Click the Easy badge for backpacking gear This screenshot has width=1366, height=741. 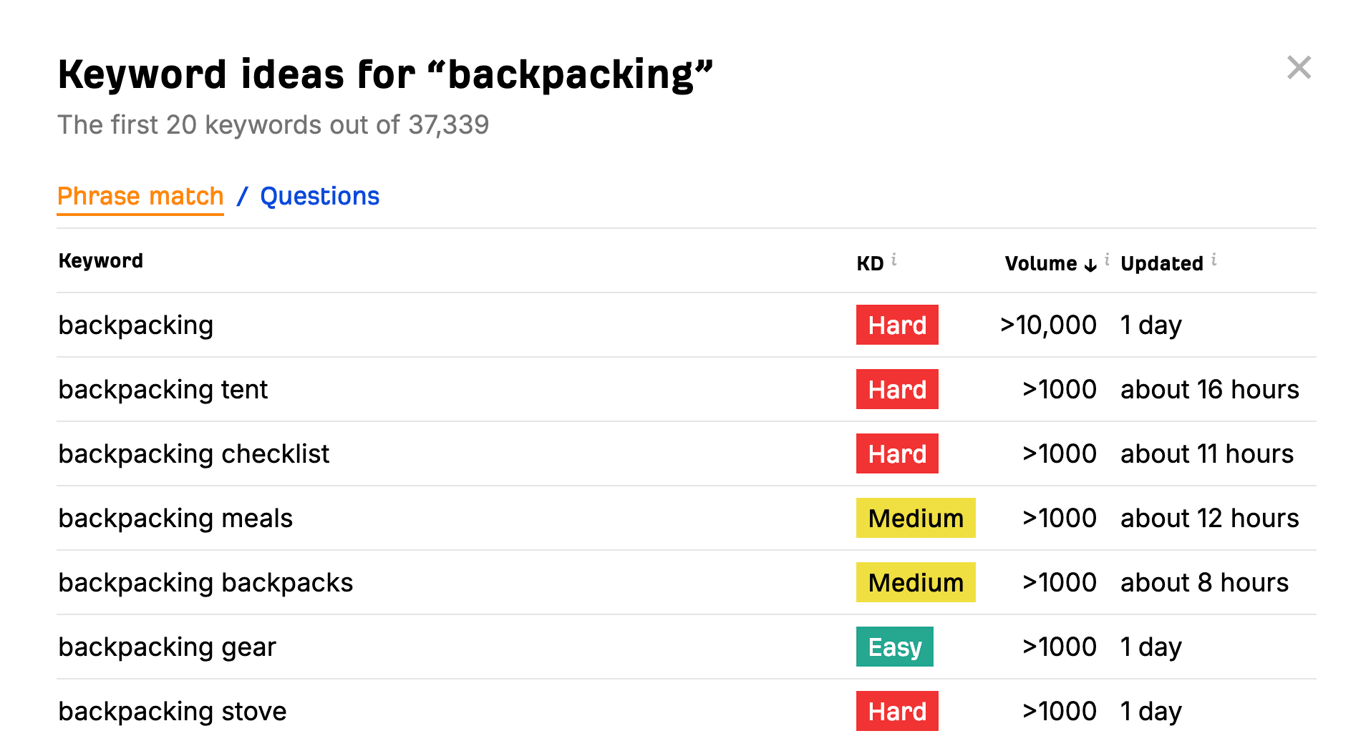click(894, 647)
